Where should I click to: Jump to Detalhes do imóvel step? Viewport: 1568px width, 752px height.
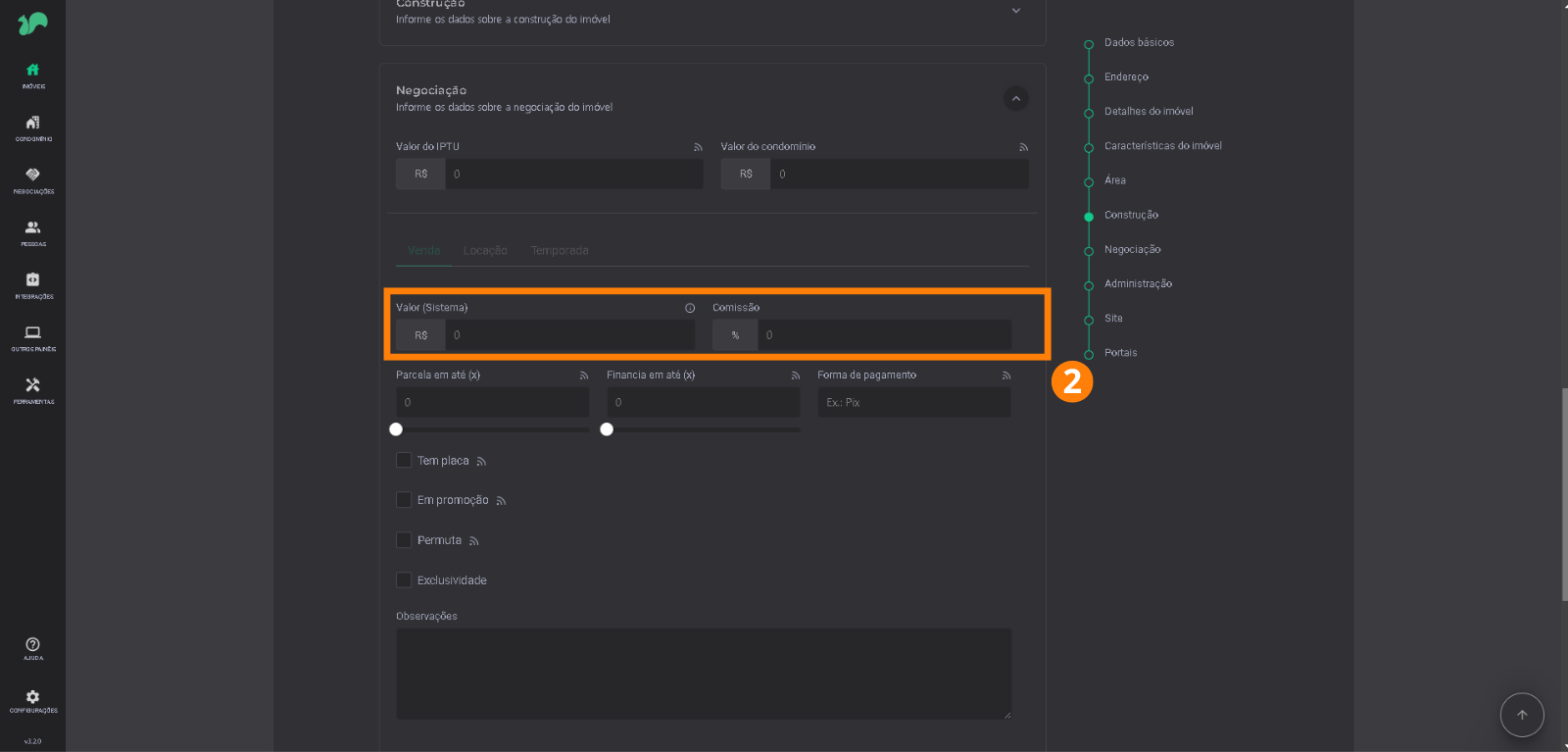pos(1149,112)
